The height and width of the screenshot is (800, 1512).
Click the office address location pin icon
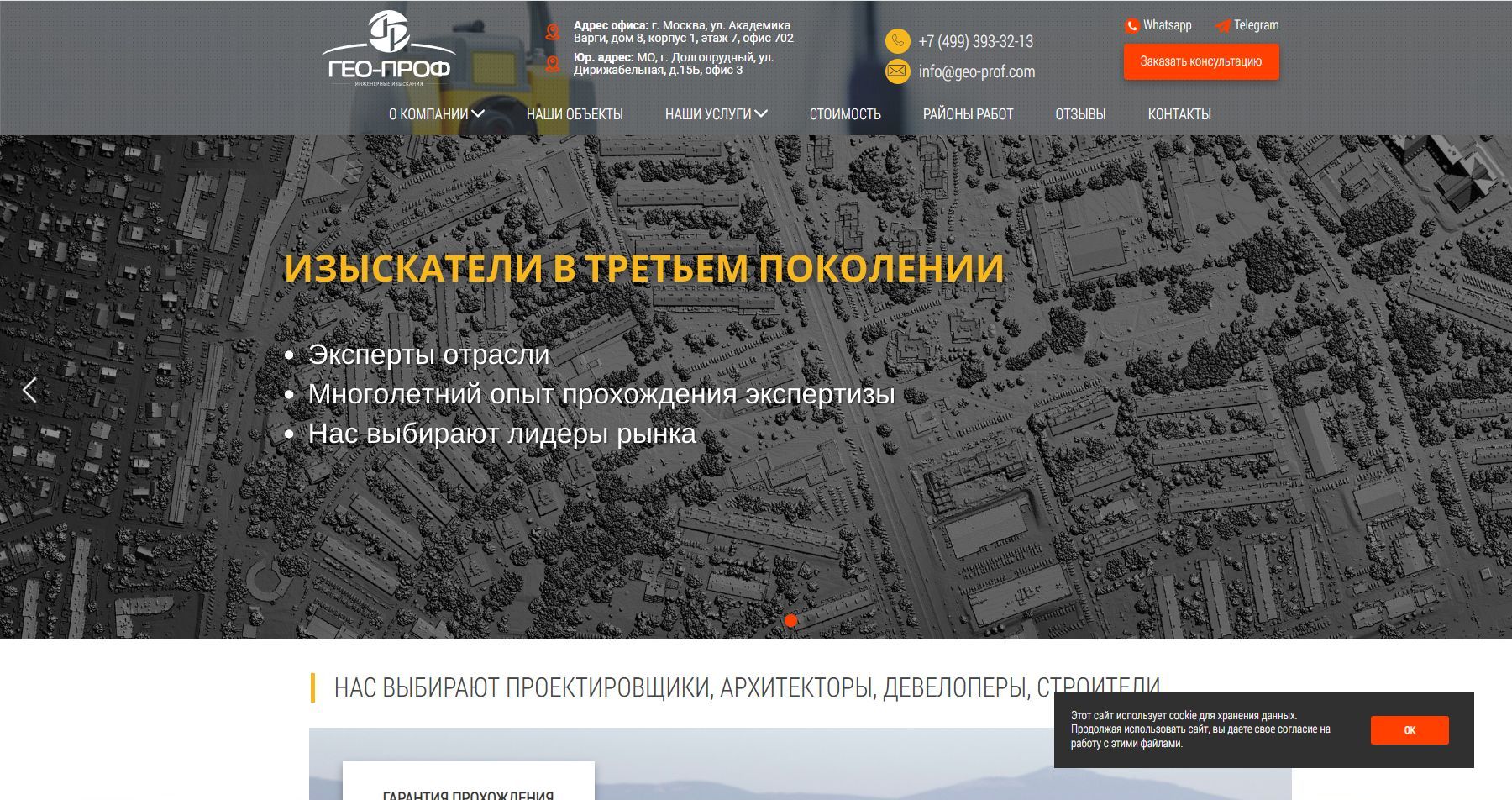552,32
